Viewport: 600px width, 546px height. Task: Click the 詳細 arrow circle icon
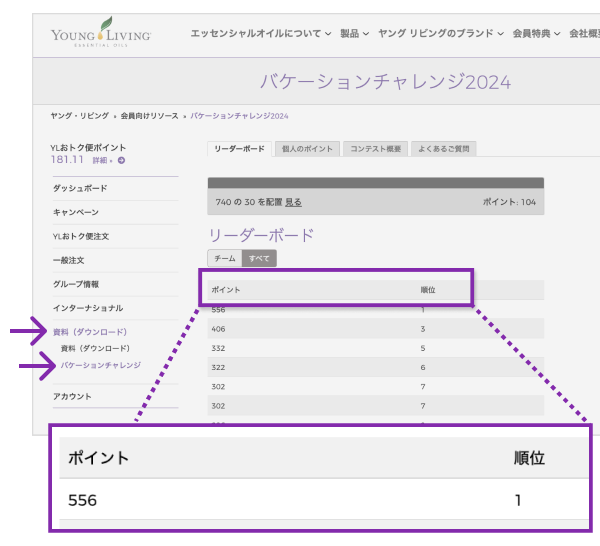(x=121, y=160)
